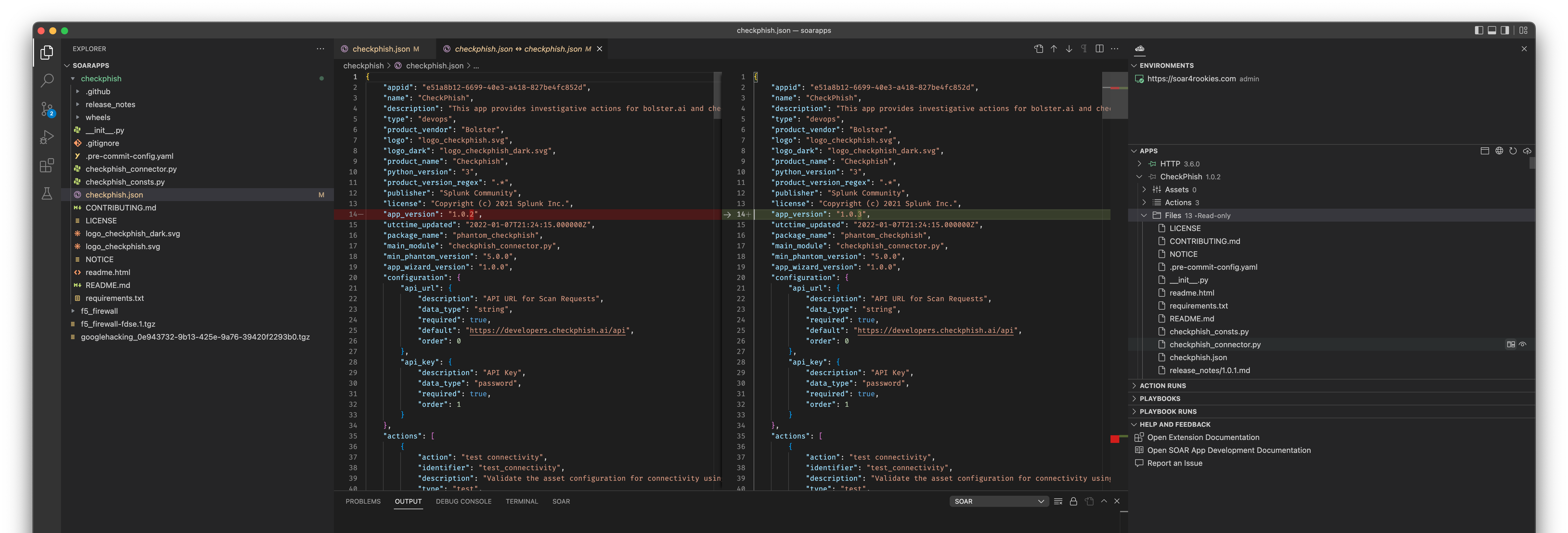
Task: Toggle the output scroll lock
Action: click(x=1074, y=501)
